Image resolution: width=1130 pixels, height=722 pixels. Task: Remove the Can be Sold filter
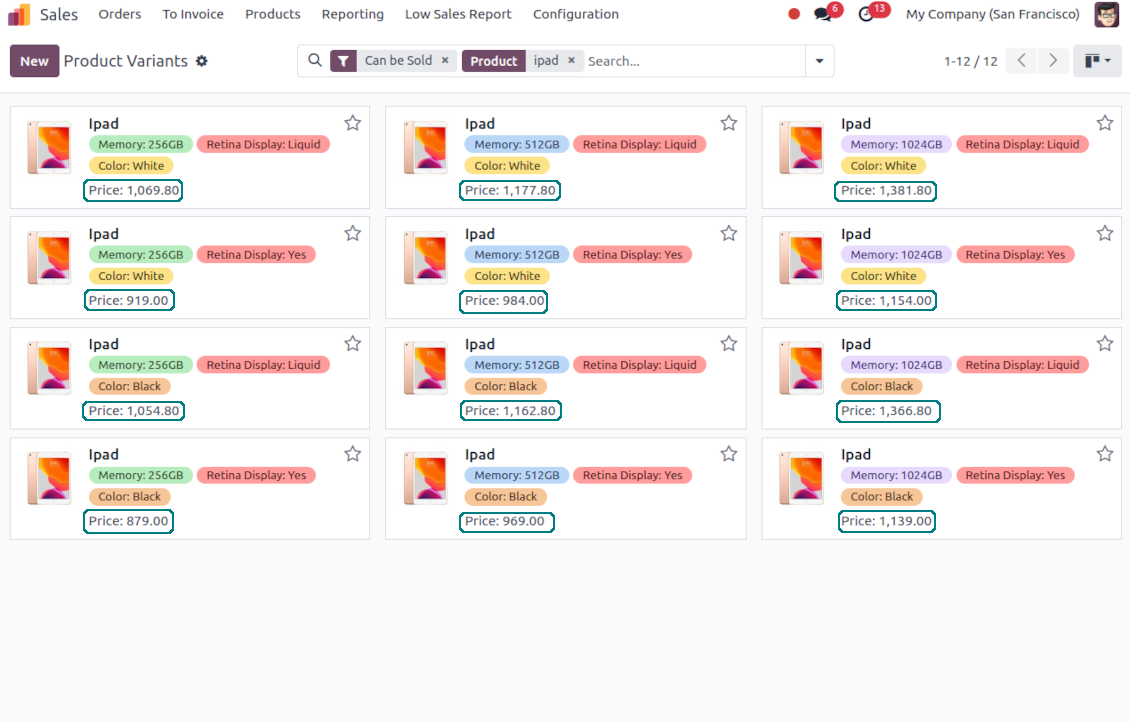point(445,61)
